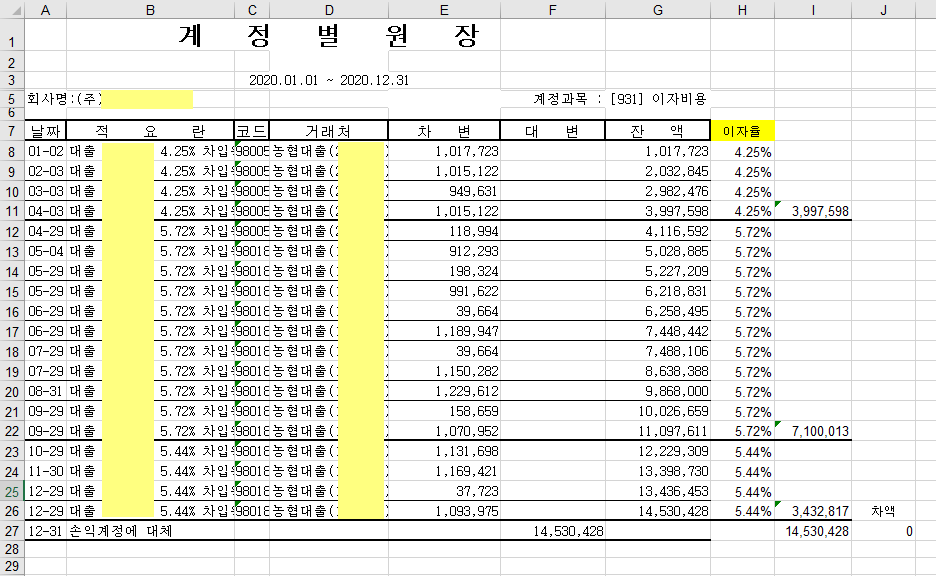Click the balance cell 7,488,106
This screenshot has width=936, height=576.
[658, 352]
